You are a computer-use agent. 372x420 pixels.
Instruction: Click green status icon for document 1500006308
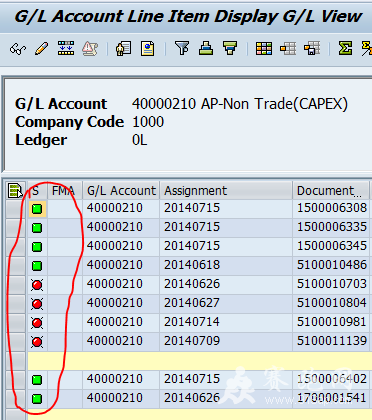pyautogui.click(x=37, y=209)
